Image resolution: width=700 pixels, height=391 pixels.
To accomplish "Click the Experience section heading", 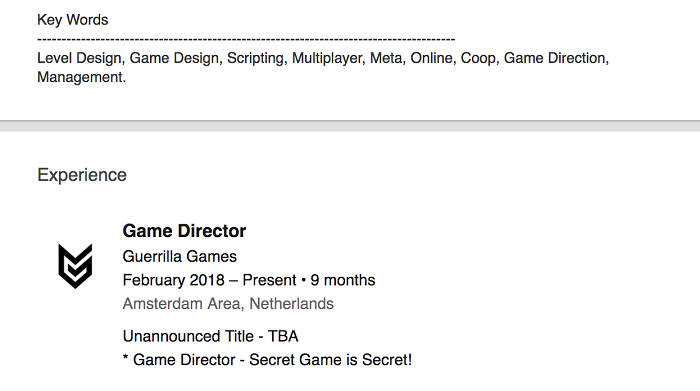I will (x=82, y=175).
